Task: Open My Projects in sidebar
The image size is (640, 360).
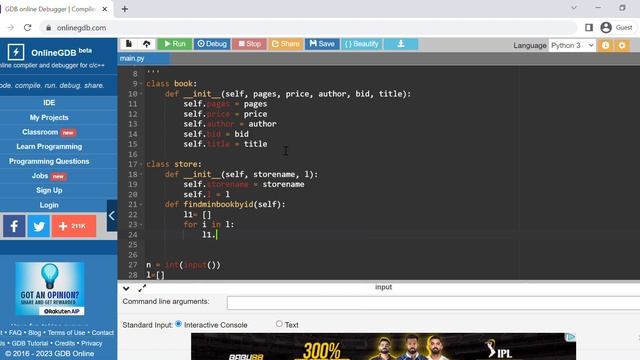Action: click(x=49, y=118)
